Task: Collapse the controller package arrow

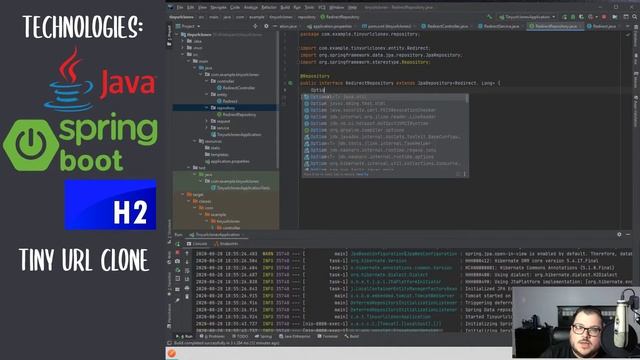Action: pyautogui.click(x=207, y=81)
